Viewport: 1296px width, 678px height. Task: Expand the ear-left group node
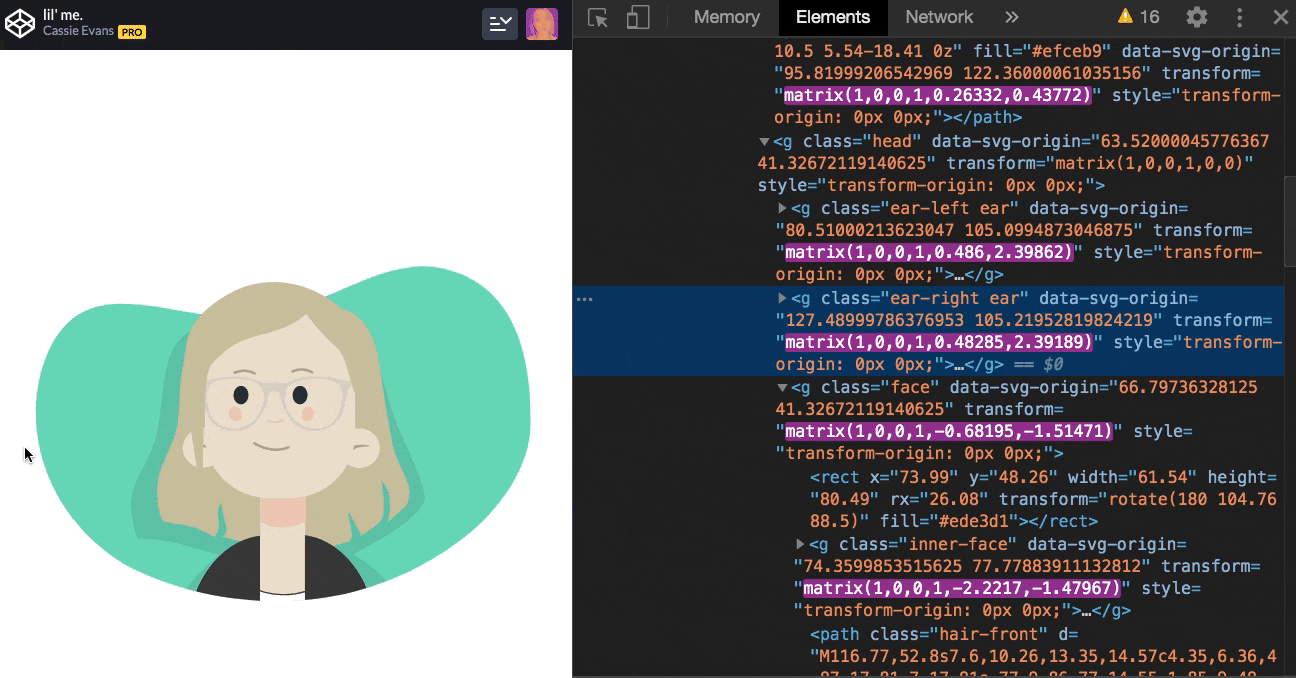784,208
